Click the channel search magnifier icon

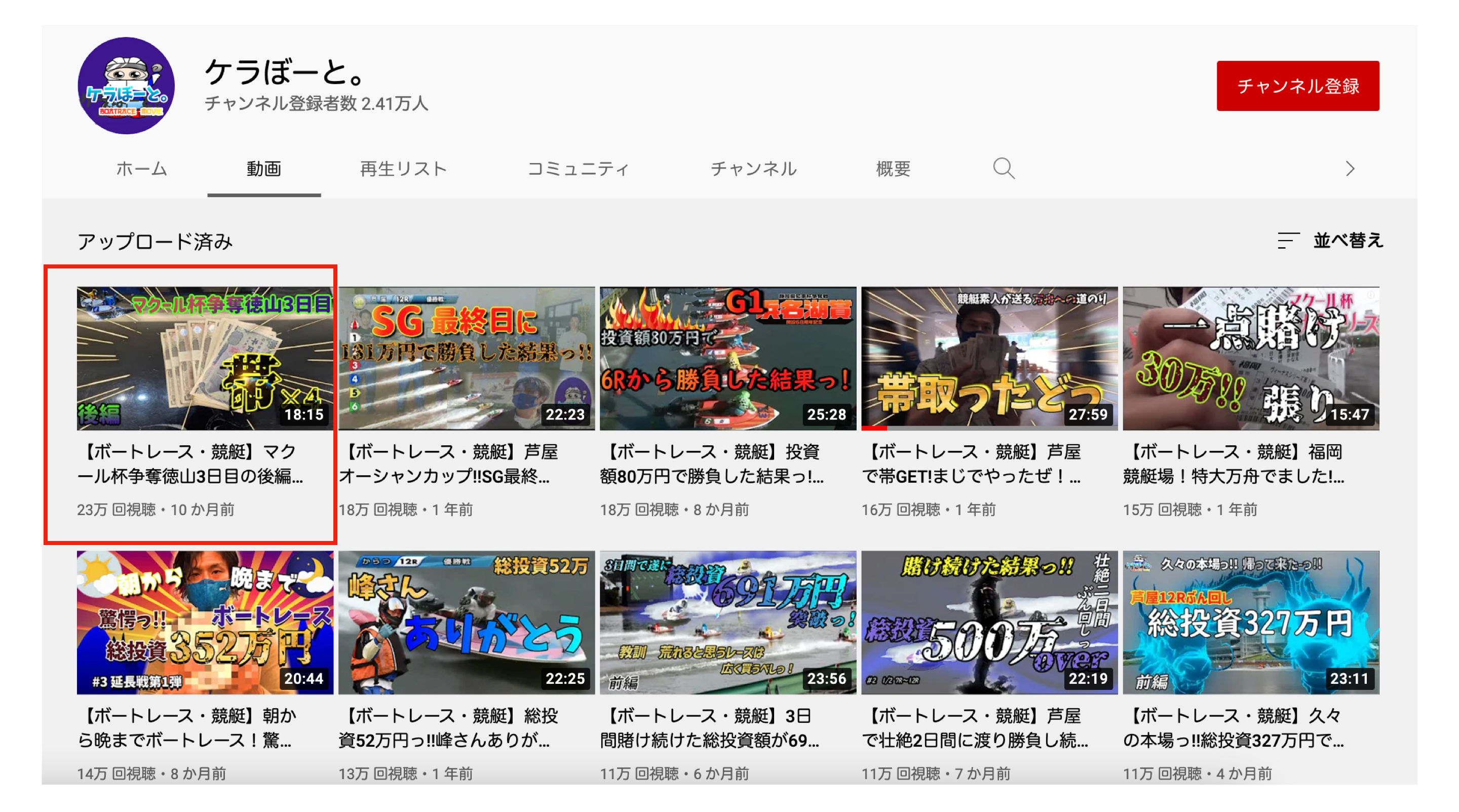coord(1003,169)
